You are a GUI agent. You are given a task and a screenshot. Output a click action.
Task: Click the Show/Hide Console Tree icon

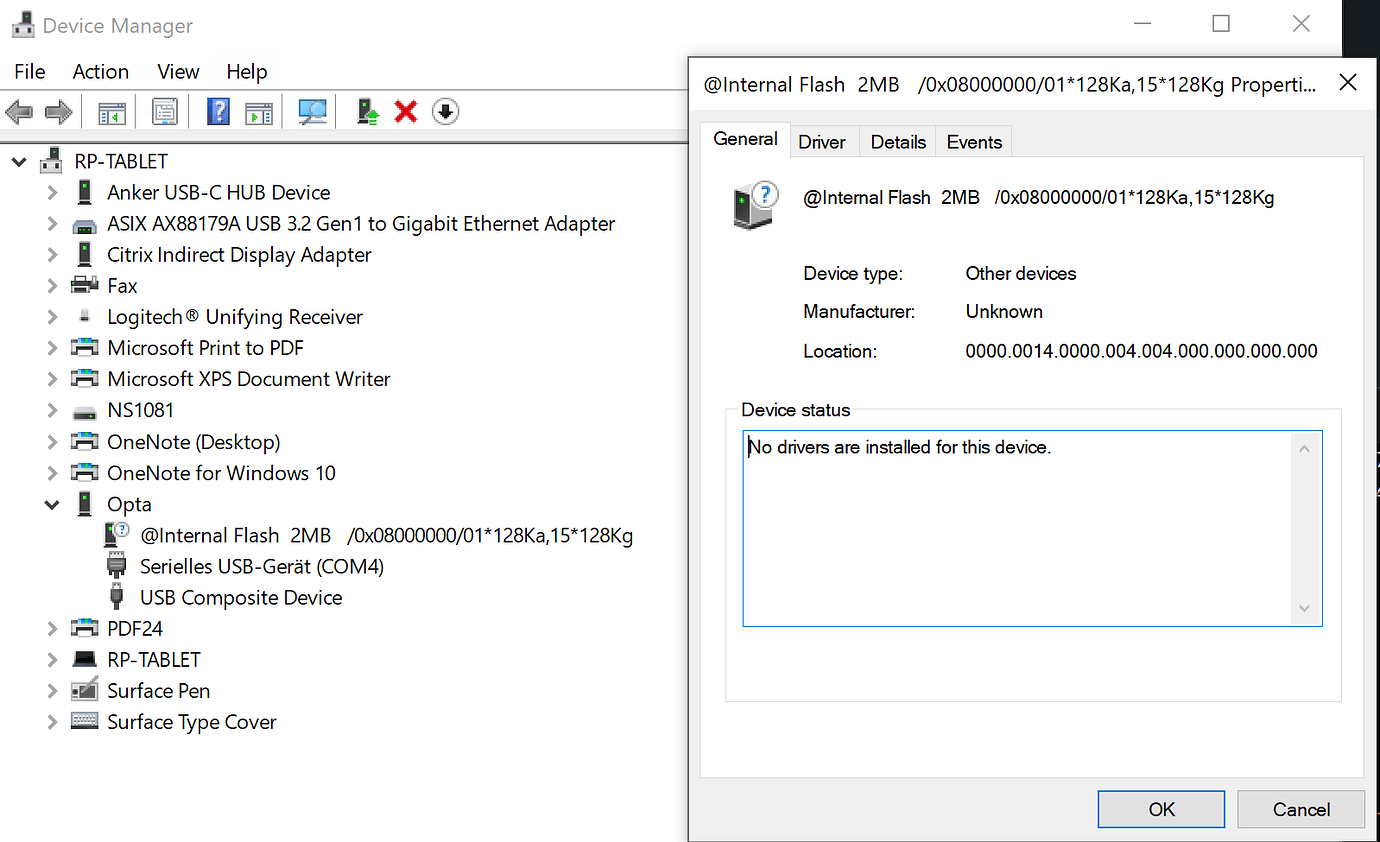(x=111, y=111)
